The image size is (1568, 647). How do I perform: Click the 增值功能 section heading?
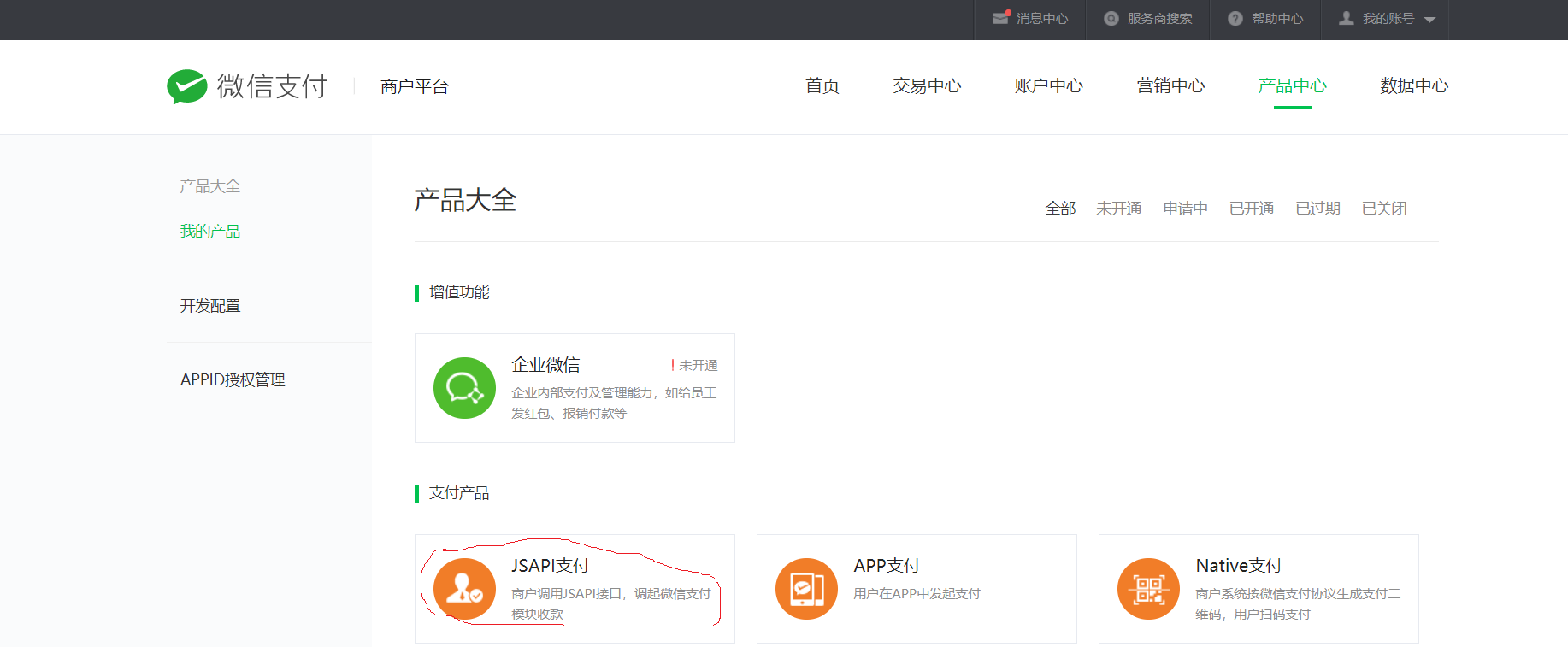459,292
